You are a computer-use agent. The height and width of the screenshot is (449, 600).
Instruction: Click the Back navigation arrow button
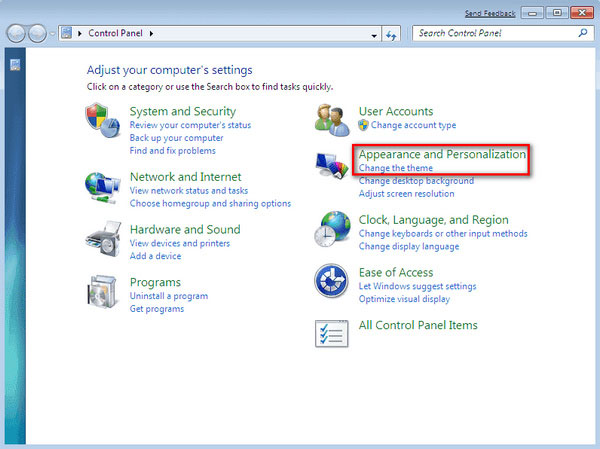(16, 34)
